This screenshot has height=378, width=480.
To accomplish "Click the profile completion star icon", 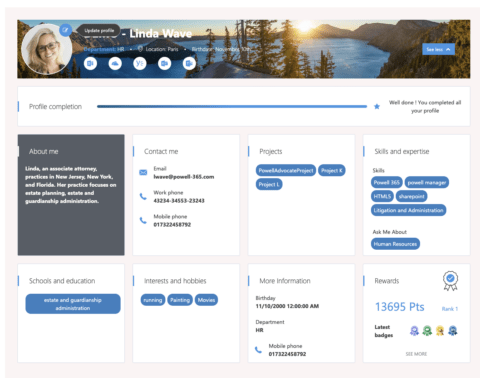I will [x=377, y=107].
